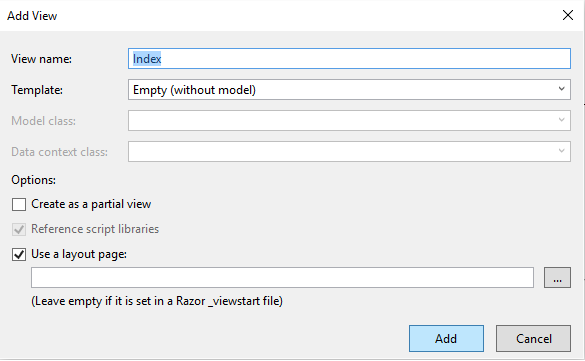This screenshot has height=361, width=585.
Task: Open the Template dropdown arrow
Action: click(x=561, y=89)
